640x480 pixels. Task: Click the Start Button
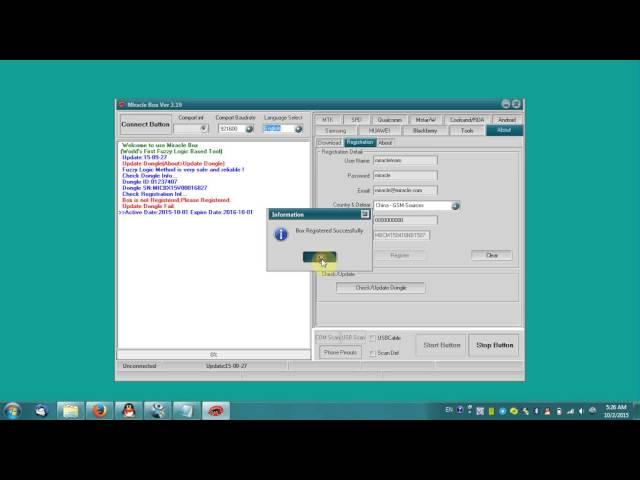(441, 345)
